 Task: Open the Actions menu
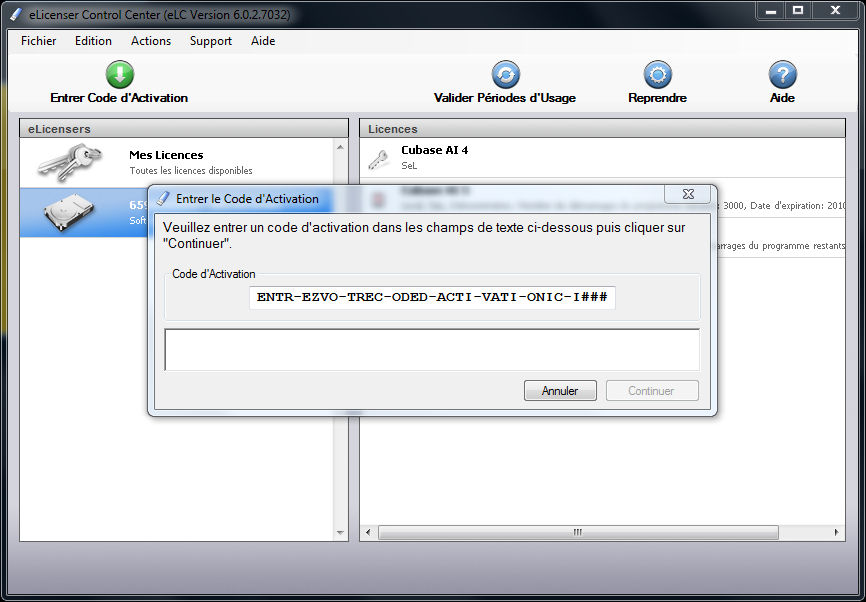(x=151, y=41)
